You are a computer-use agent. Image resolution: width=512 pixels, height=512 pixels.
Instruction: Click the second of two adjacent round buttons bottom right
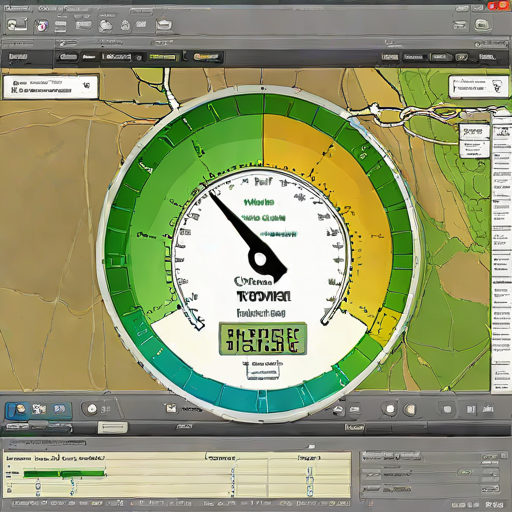click(x=410, y=409)
